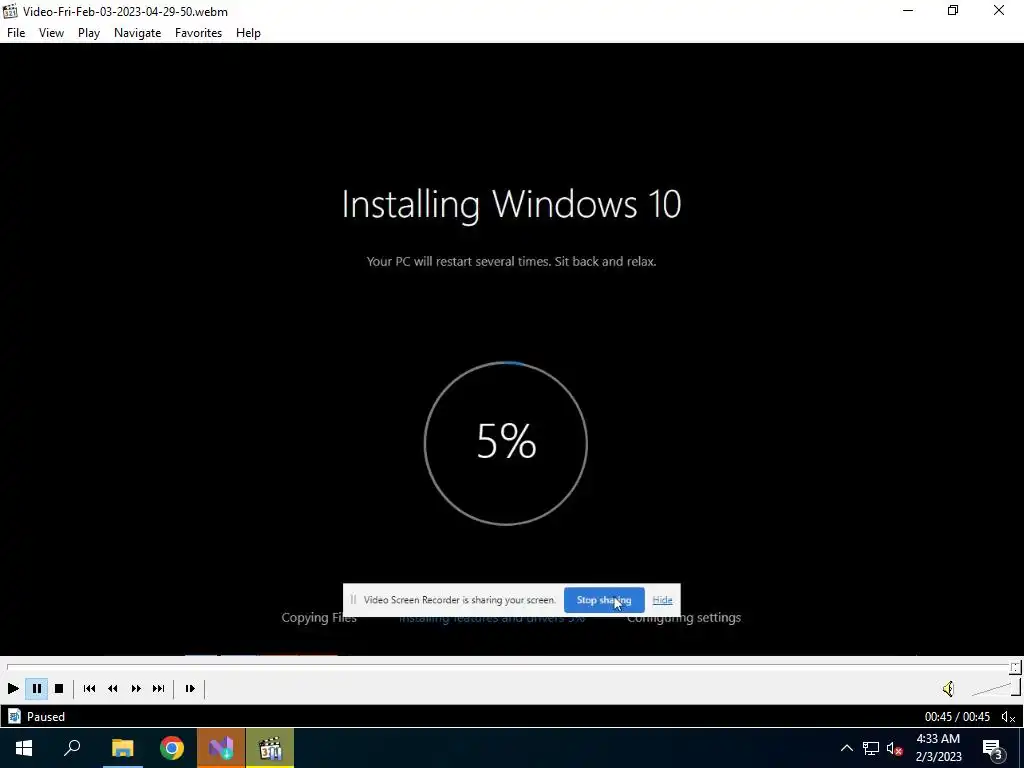
Task: Mute audio with the speaker icon
Action: (x=948, y=688)
